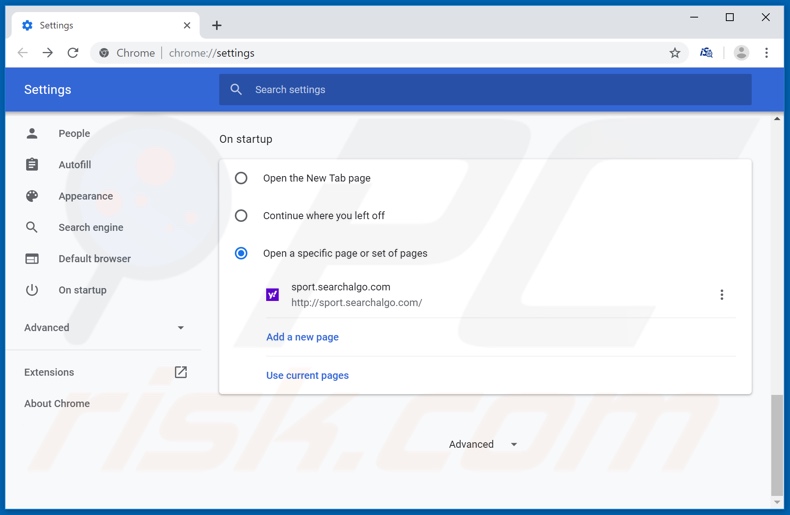Click the Search settings input field
This screenshot has width=790, height=515.
tap(485, 90)
